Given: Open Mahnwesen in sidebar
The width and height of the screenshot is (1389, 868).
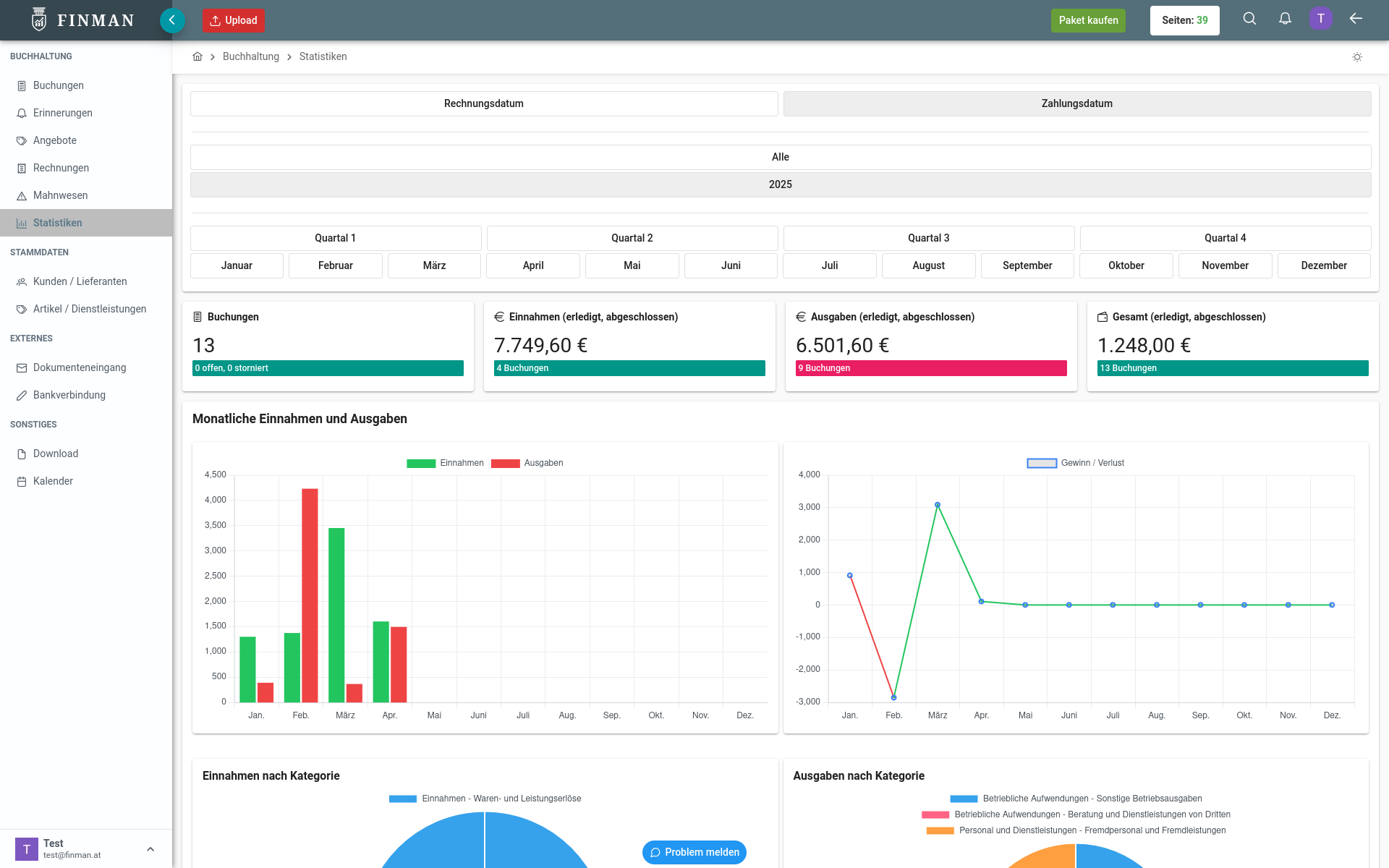Looking at the screenshot, I should (x=86, y=195).
